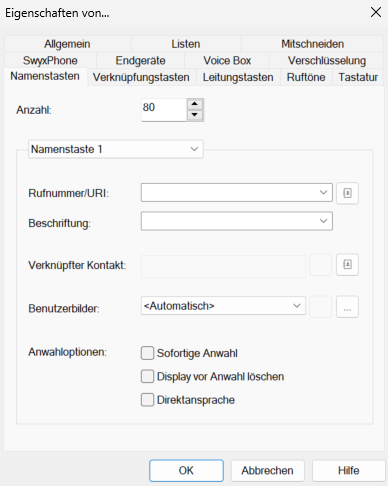
Task: Click contact icon beside Verknüpfter Kontakt
Action: pyautogui.click(x=347, y=265)
